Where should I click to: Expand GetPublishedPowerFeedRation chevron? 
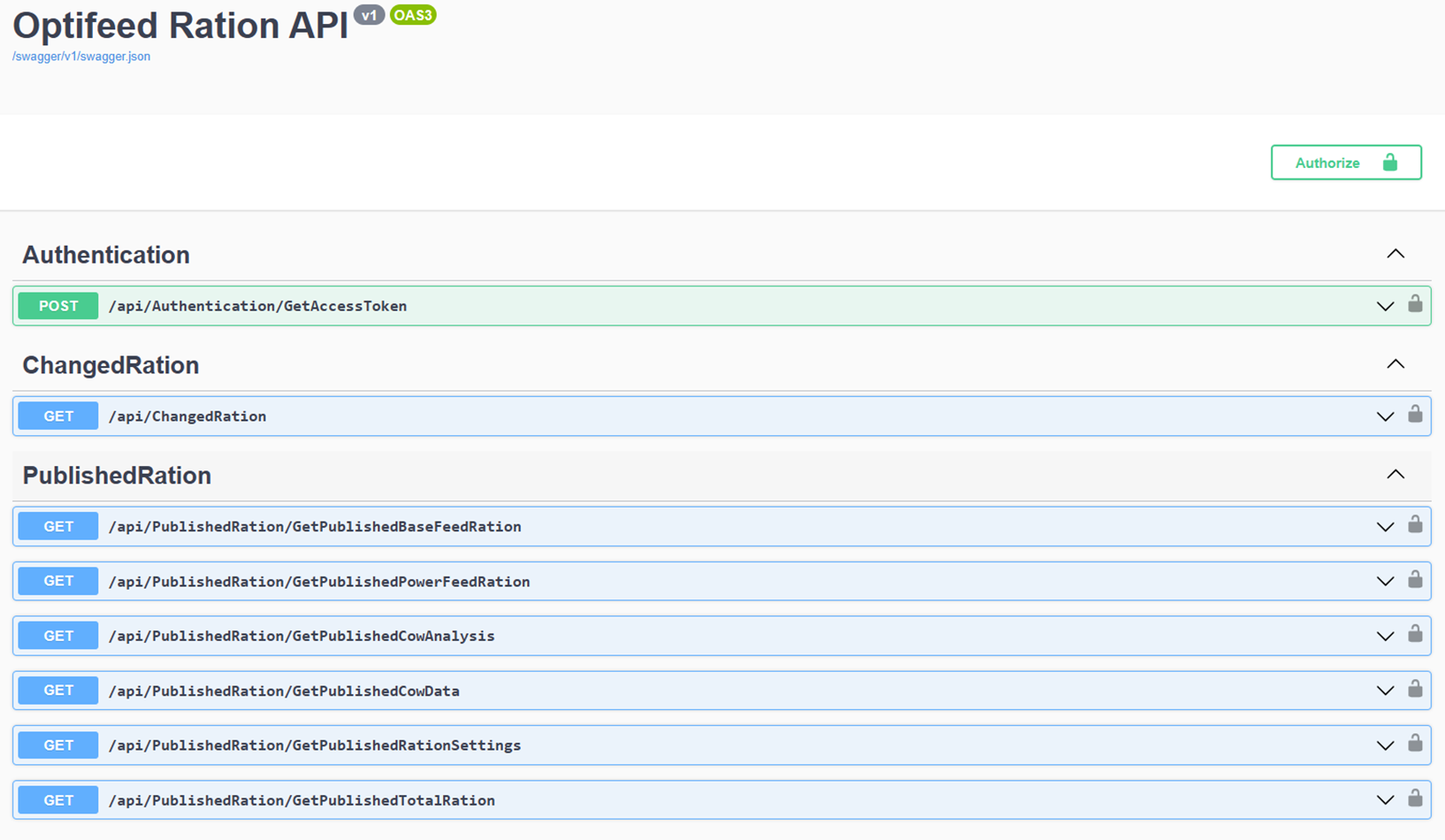click(1385, 582)
